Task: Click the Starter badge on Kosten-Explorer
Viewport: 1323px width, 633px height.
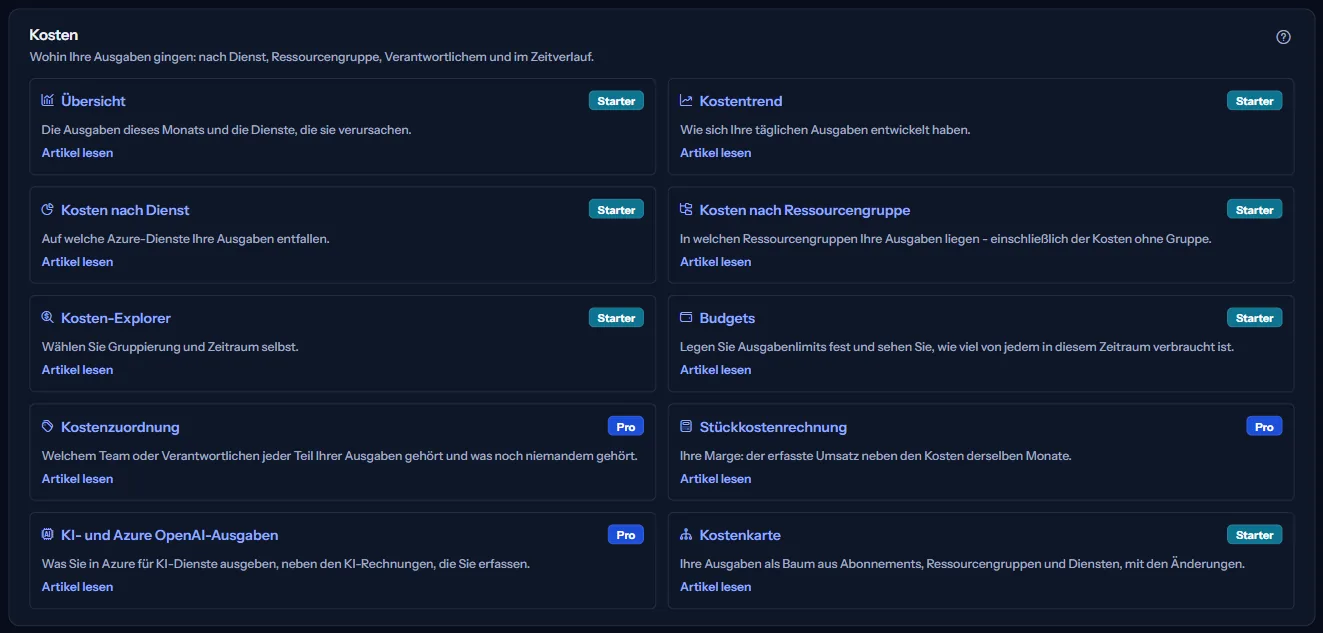Action: [x=616, y=318]
